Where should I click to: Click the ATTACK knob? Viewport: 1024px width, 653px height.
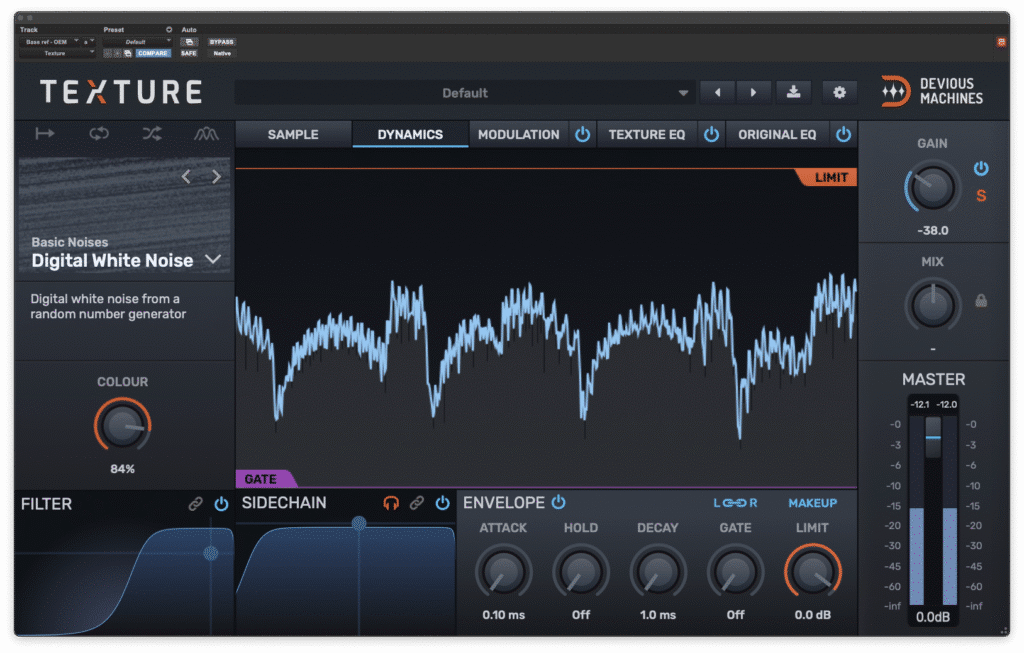coord(504,573)
